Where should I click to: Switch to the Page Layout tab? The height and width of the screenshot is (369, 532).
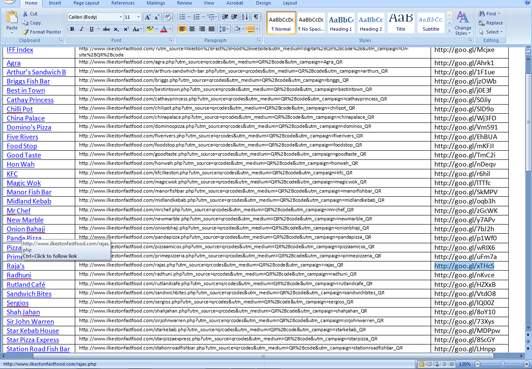[86, 3]
